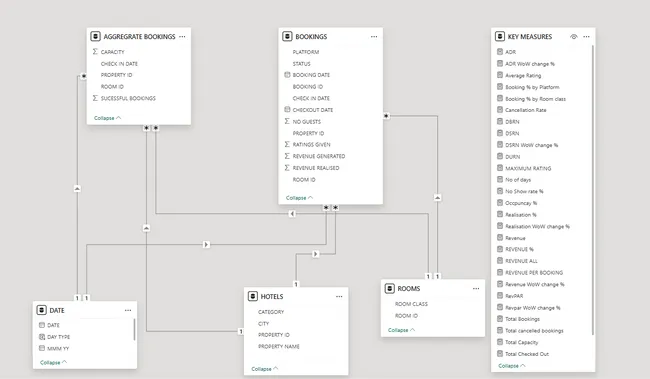
Task: Select the BOOKING DATE field
Action: click(307, 75)
